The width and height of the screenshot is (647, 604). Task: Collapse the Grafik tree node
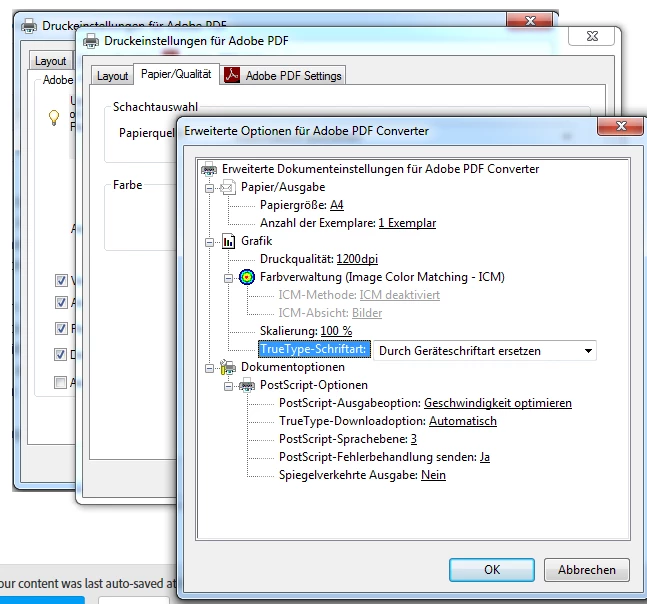(210, 242)
